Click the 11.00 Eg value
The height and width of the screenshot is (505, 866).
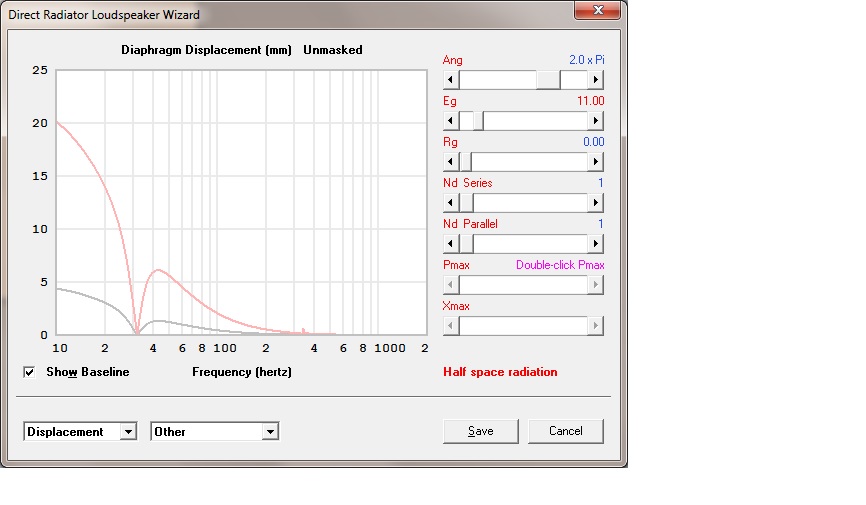coord(590,101)
